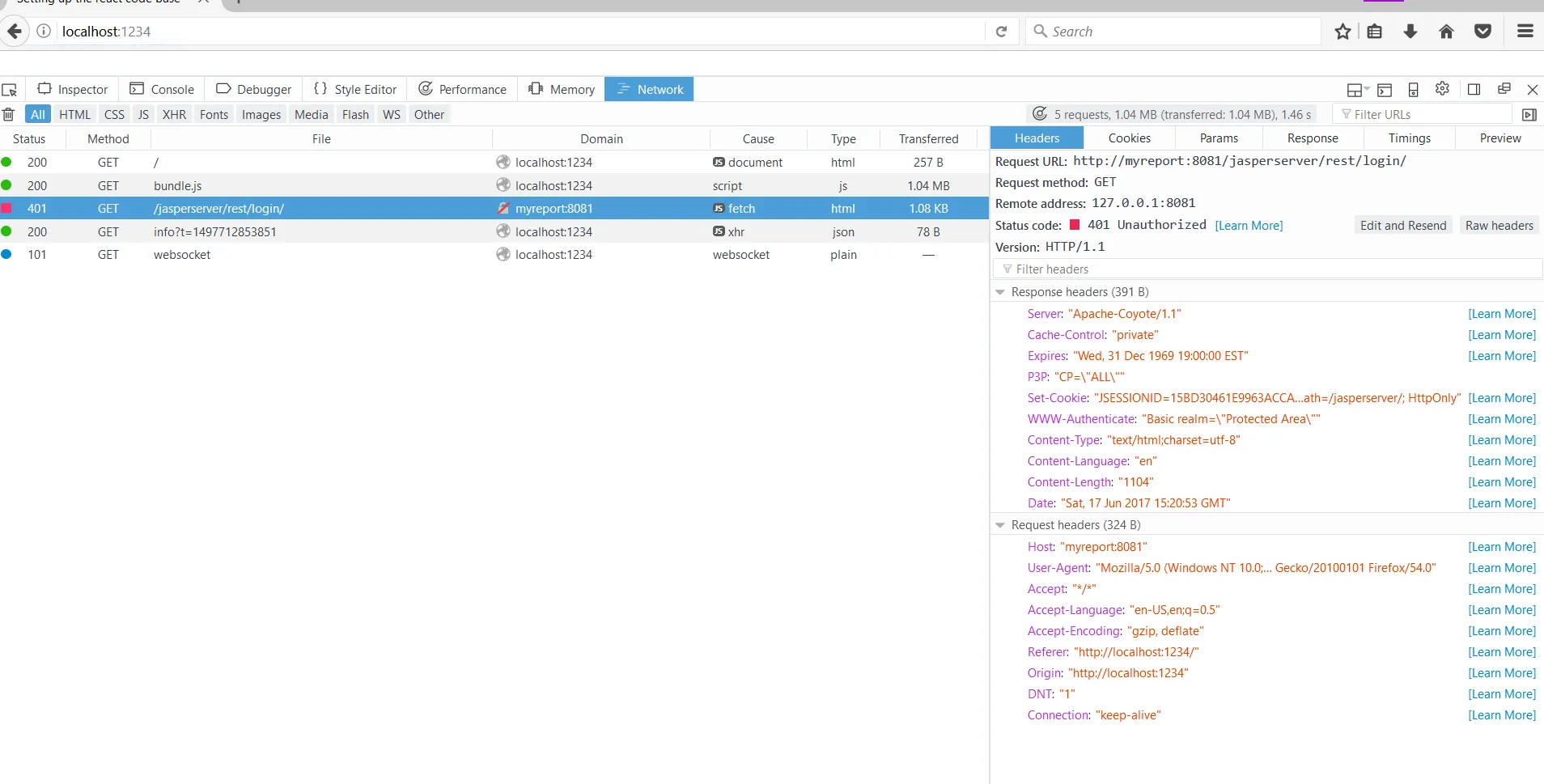This screenshot has height=784, width=1544.
Task: Dock devtools to side of window
Action: pos(1474,90)
